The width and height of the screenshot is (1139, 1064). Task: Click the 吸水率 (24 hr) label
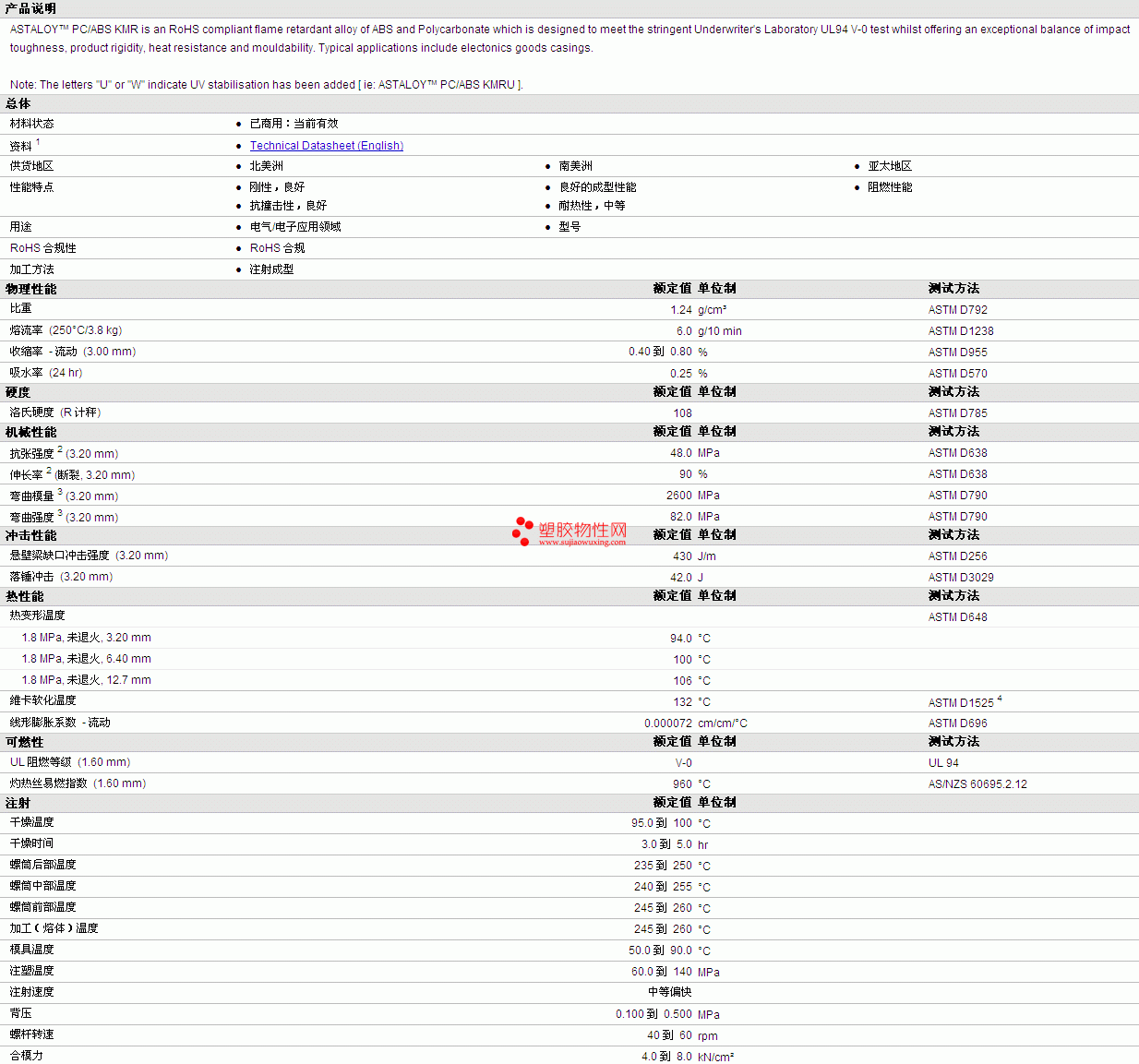46,373
